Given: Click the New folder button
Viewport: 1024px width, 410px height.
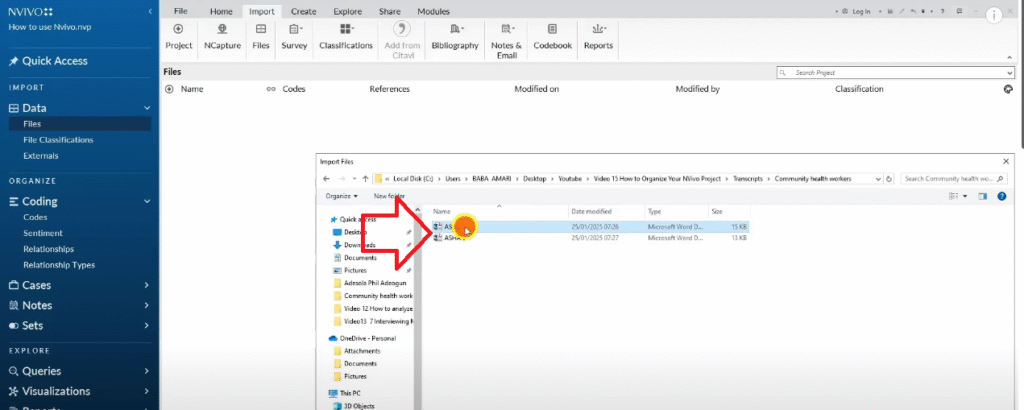Looking at the screenshot, I should [389, 196].
